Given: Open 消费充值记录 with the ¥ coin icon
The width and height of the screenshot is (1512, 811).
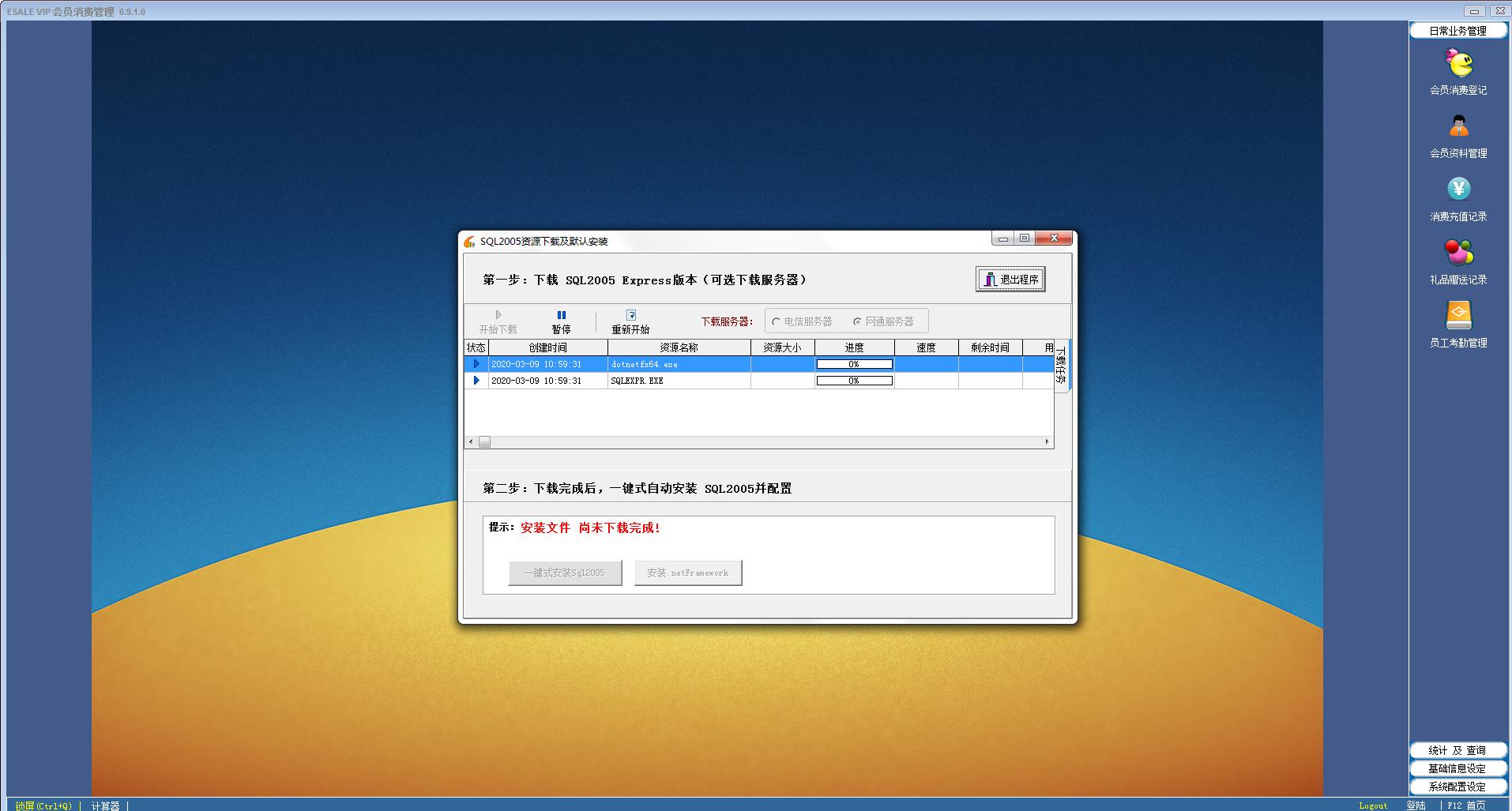Looking at the screenshot, I should [x=1457, y=189].
